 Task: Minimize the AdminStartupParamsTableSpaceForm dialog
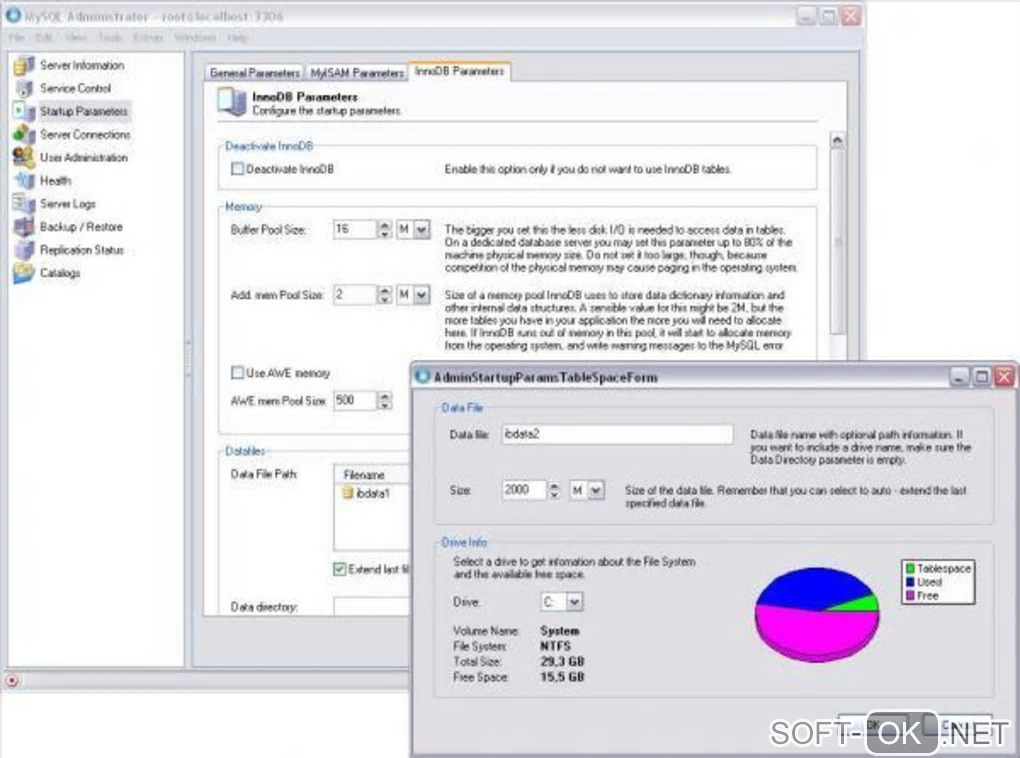960,377
